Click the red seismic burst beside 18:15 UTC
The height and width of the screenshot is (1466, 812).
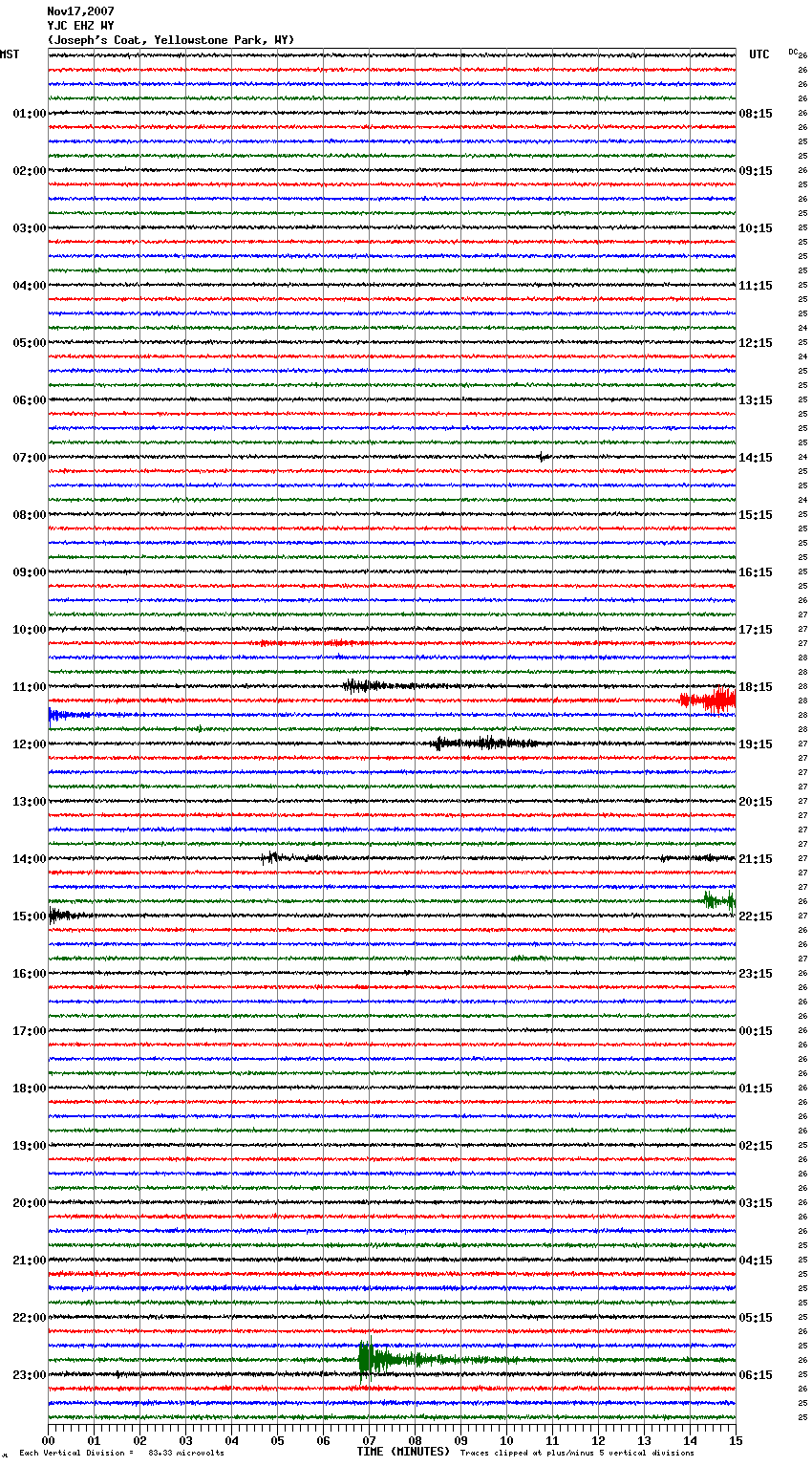pos(708,701)
